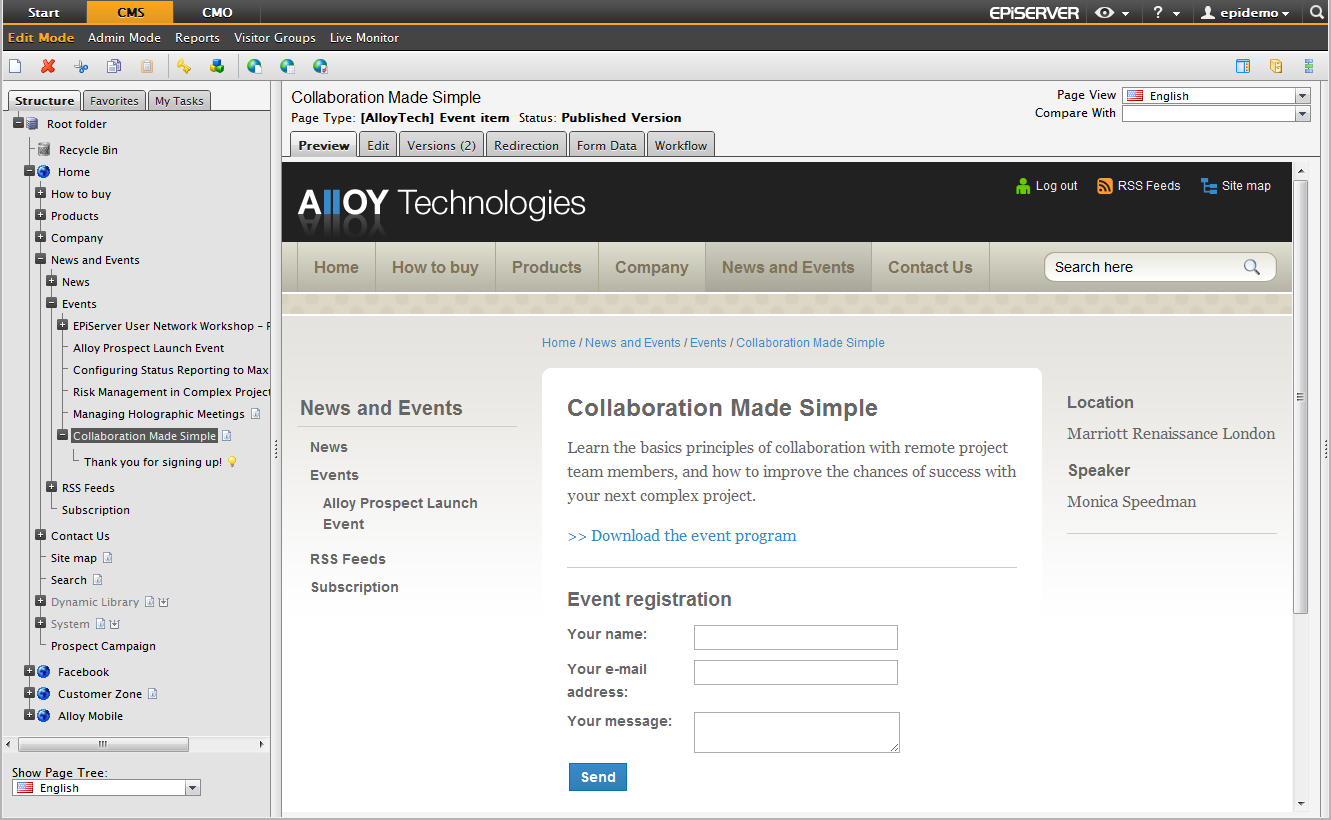Viewport: 1331px width, 820px height.
Task: Copy the page using copy icon
Action: (112, 65)
